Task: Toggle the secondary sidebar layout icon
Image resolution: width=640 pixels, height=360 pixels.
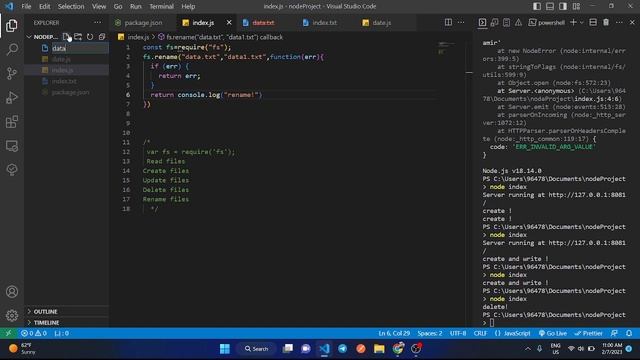Action: pos(563,6)
